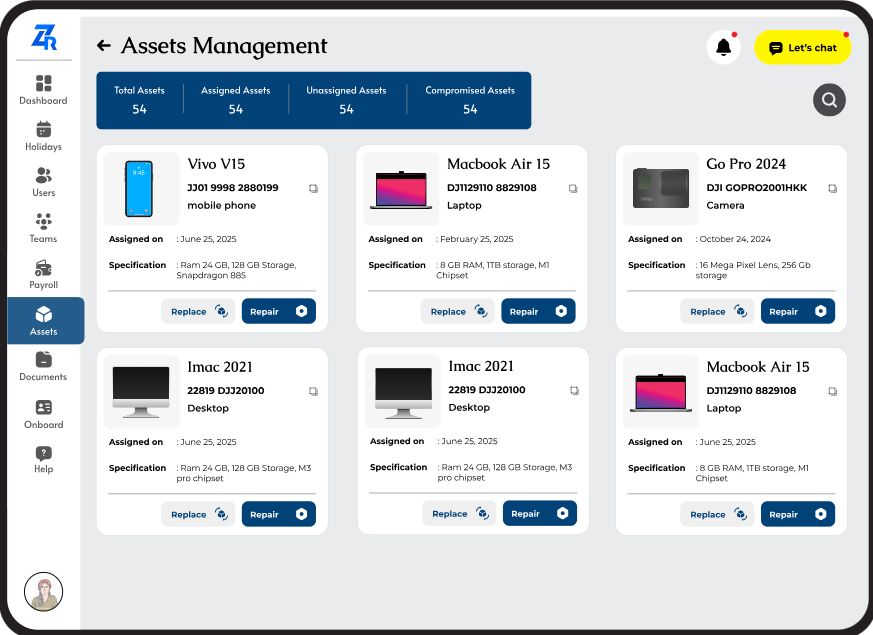Click the date February 25, 2025
Viewport: 873px width, 635px height.
point(477,239)
